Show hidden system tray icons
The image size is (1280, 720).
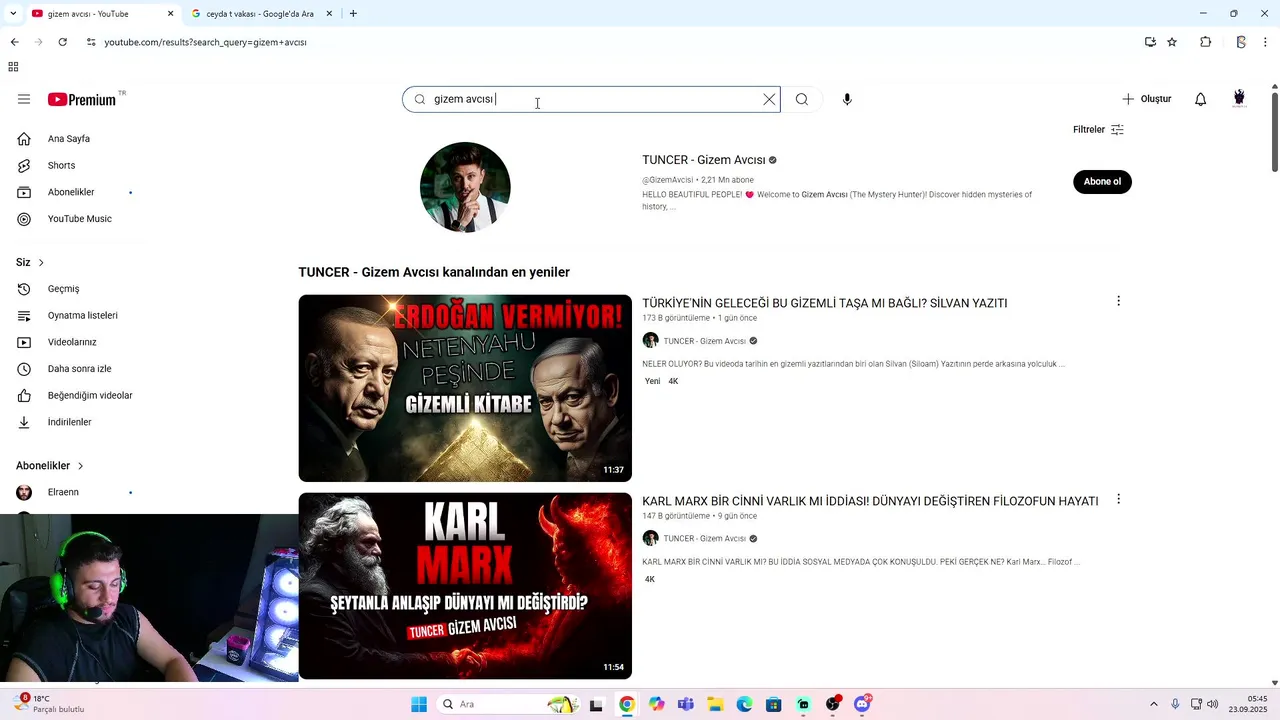[1154, 704]
